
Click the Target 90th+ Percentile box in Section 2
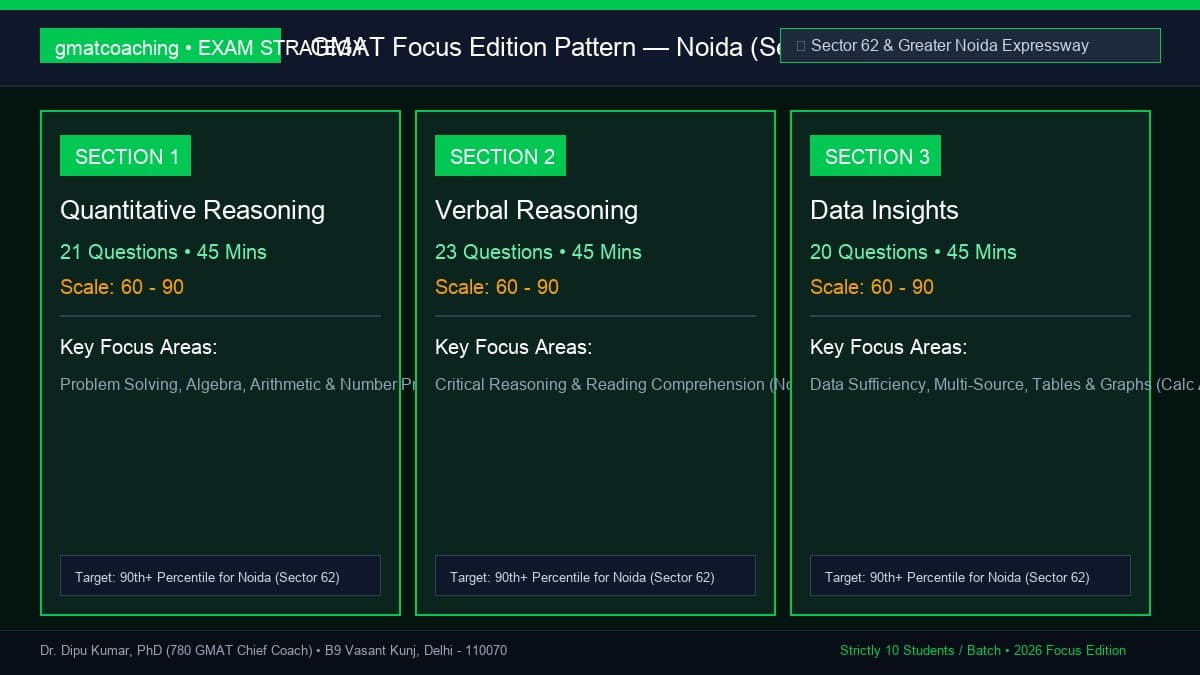pos(595,576)
